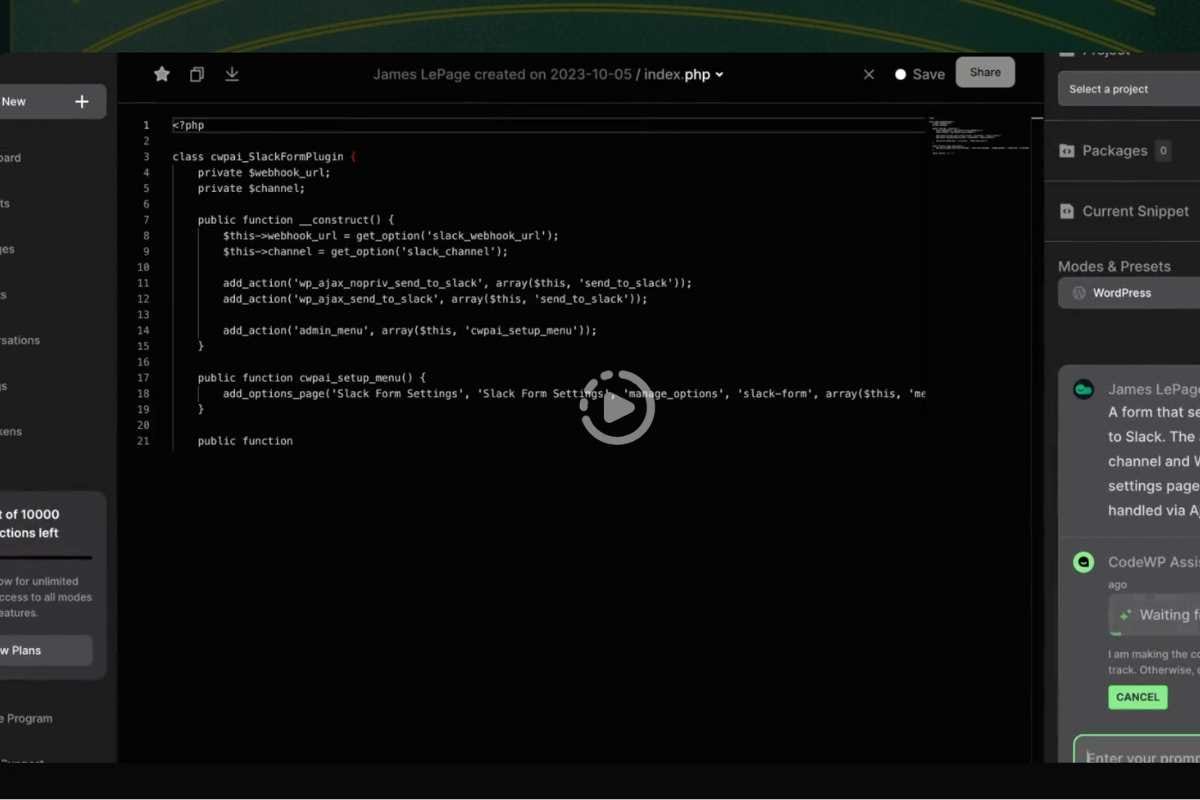Click line 8 get_option slack_webhook_url

(x=391, y=236)
